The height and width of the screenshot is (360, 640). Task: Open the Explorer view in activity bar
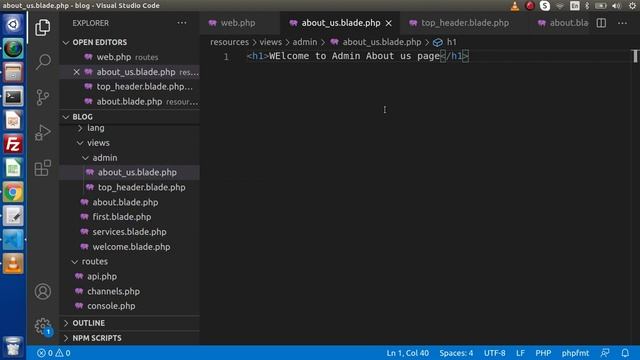point(42,27)
